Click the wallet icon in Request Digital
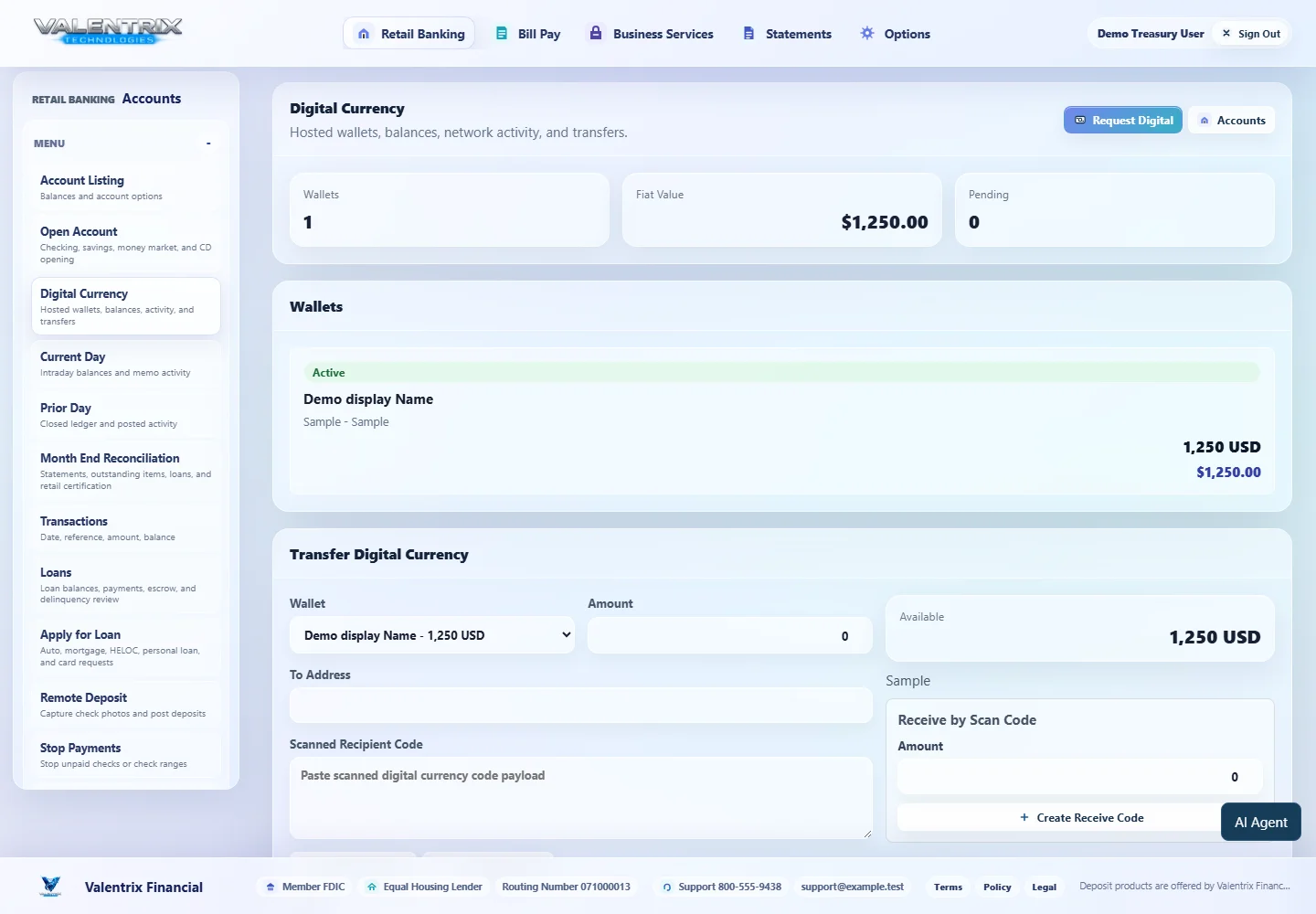Viewport: 1316px width, 914px height. pyautogui.click(x=1080, y=120)
